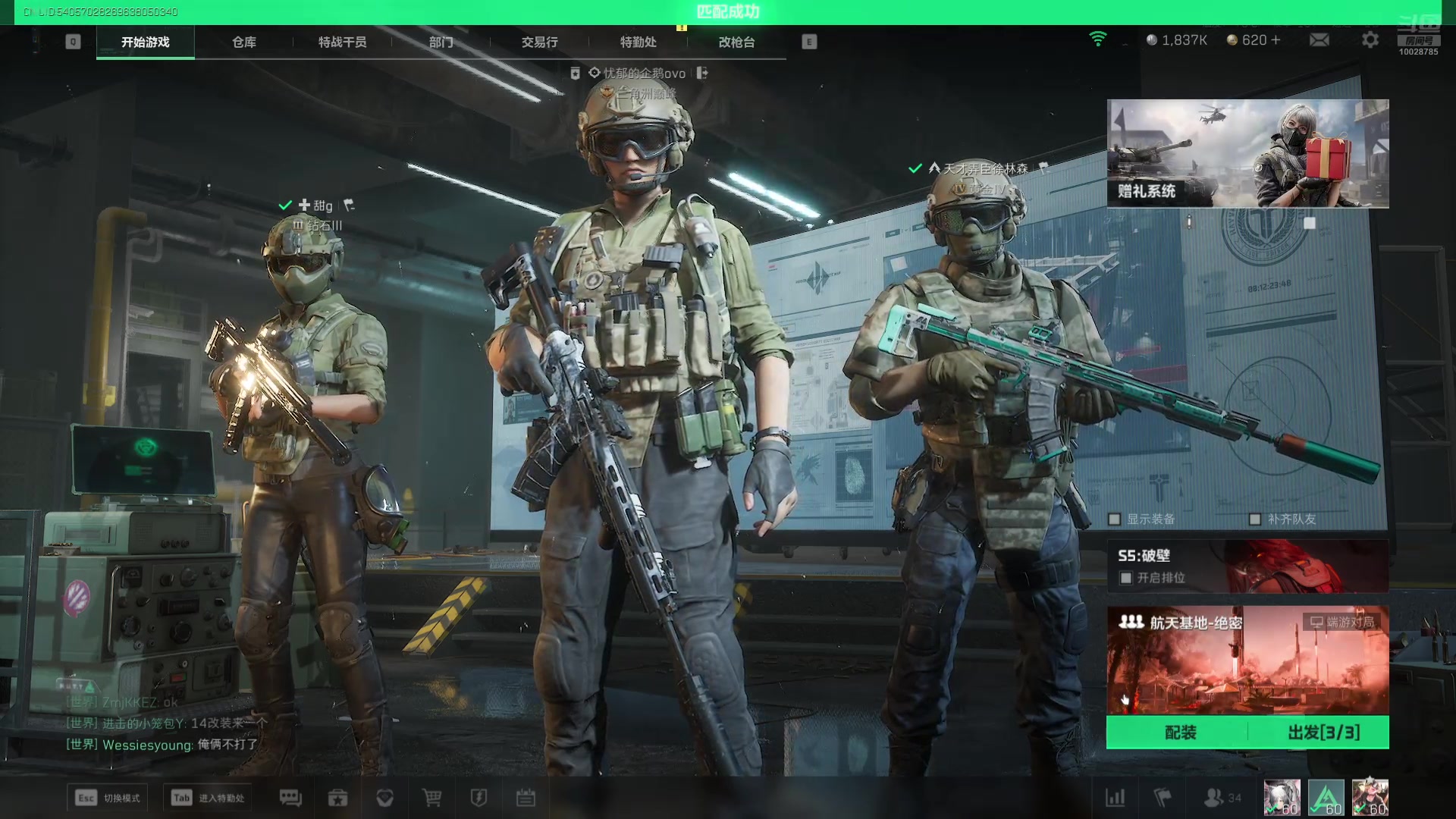The width and height of the screenshot is (1456, 819).
Task: Toggle the 补齐队友 checkbox
Action: coord(1255,519)
